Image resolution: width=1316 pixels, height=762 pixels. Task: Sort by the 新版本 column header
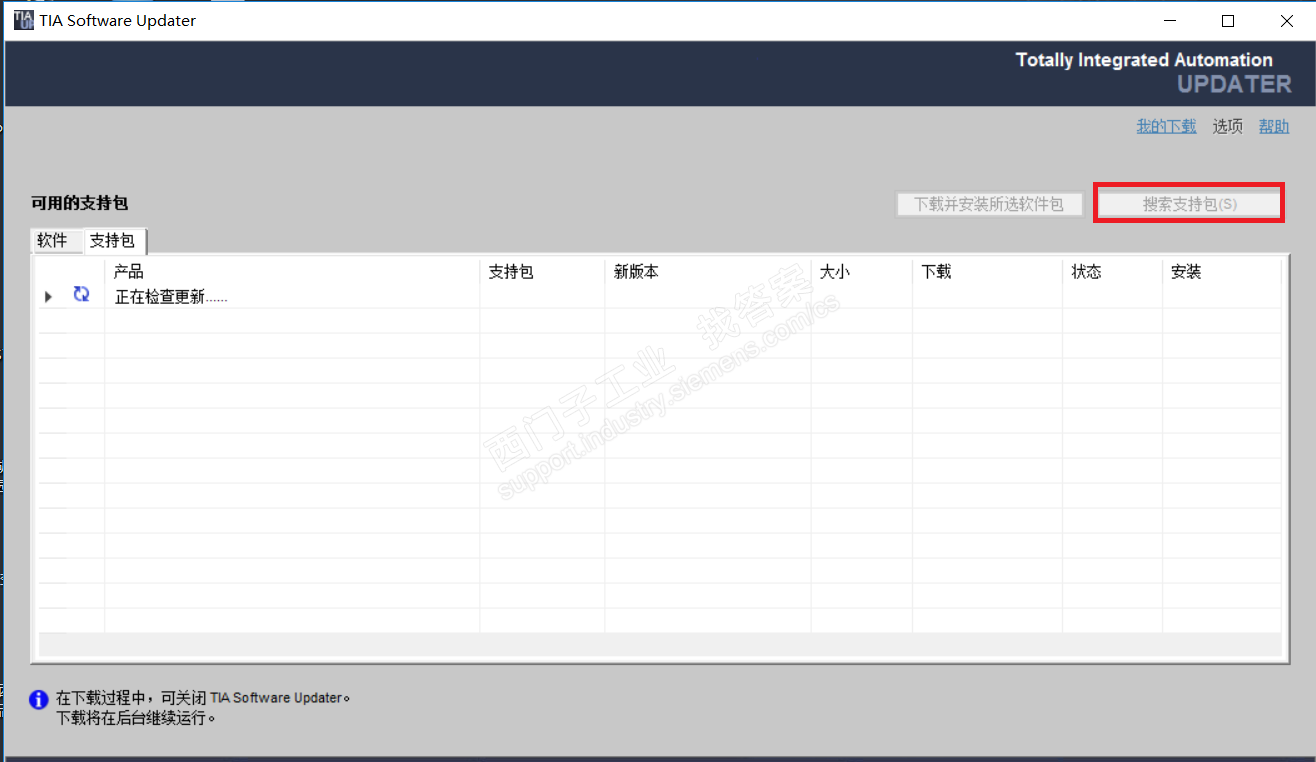tap(708, 272)
